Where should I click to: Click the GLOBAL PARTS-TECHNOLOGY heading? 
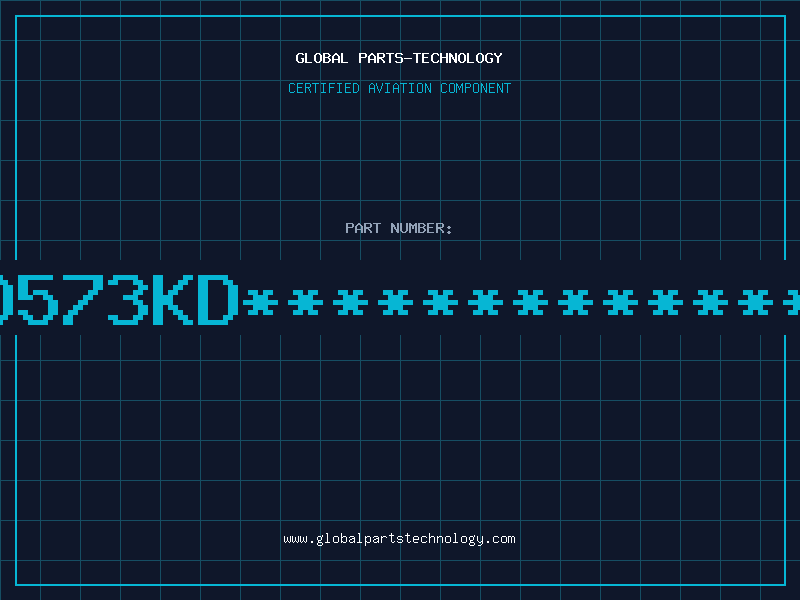point(399,58)
